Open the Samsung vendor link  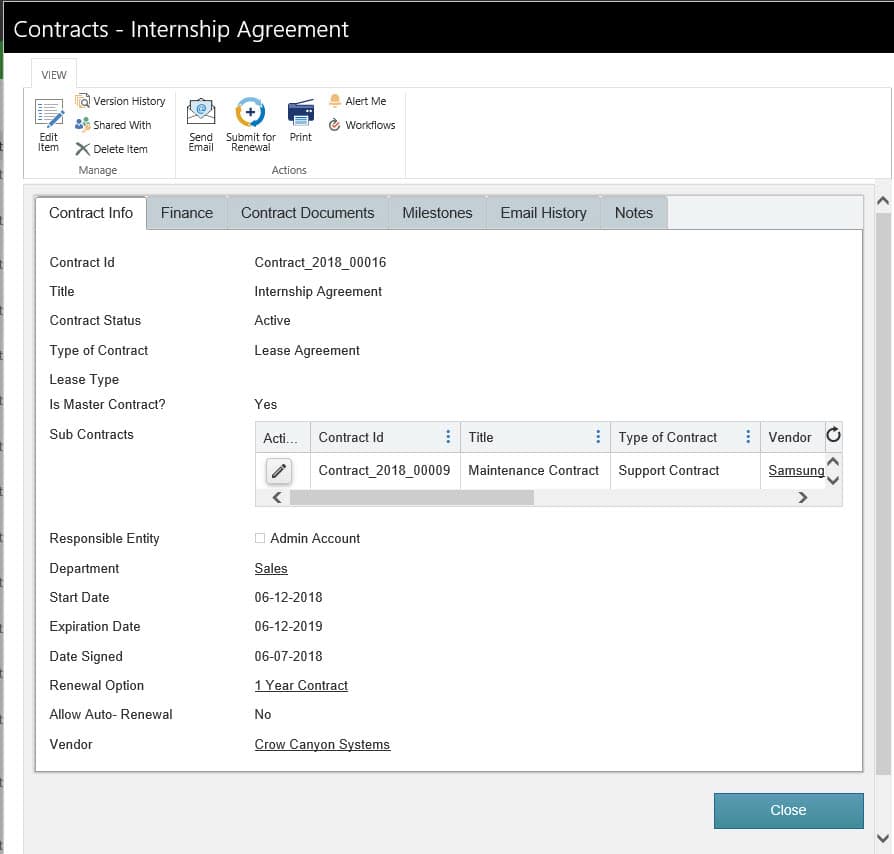(x=796, y=470)
